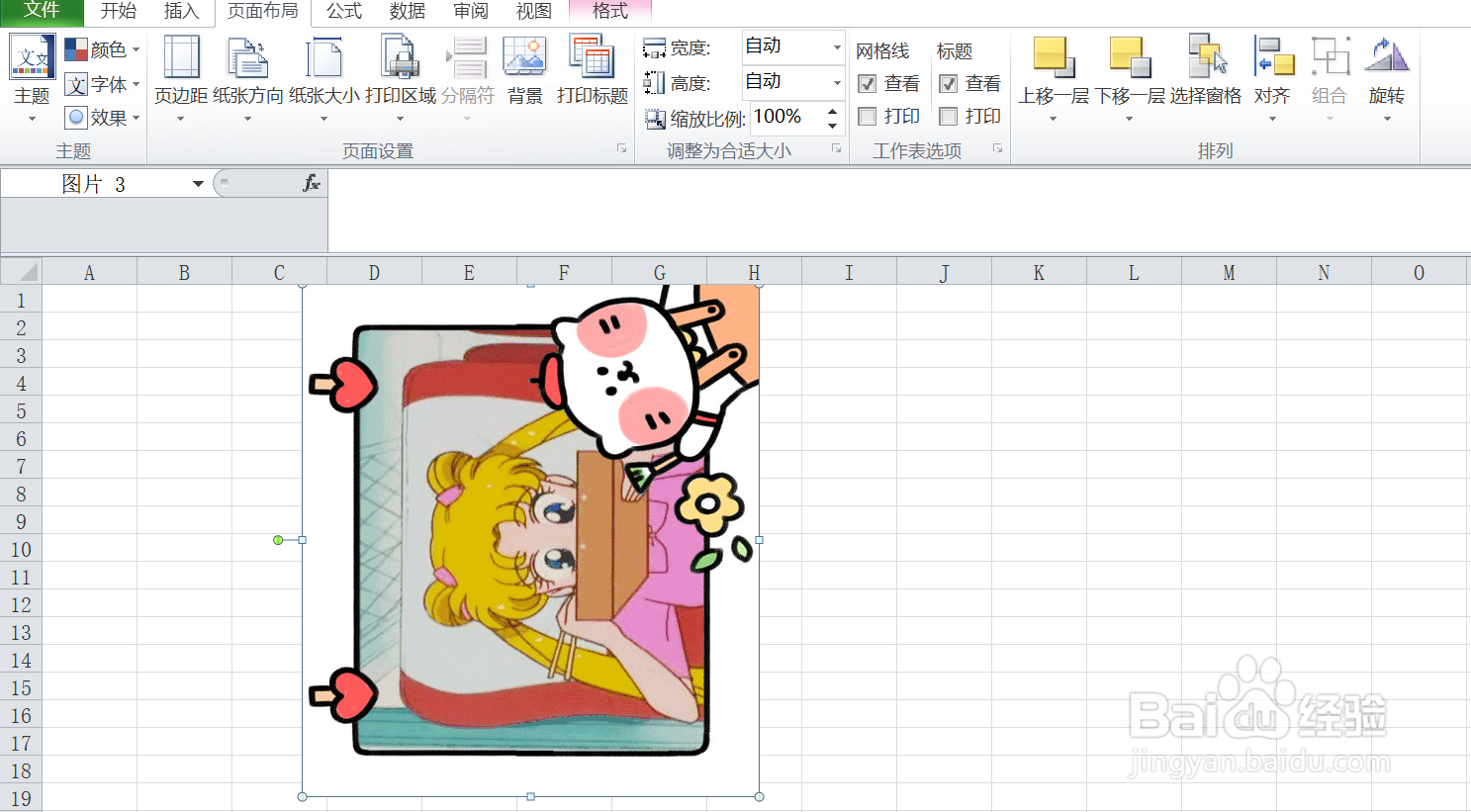Expand the Height (高度) Auto dropdown
This screenshot has height=812, width=1471.
[x=837, y=82]
